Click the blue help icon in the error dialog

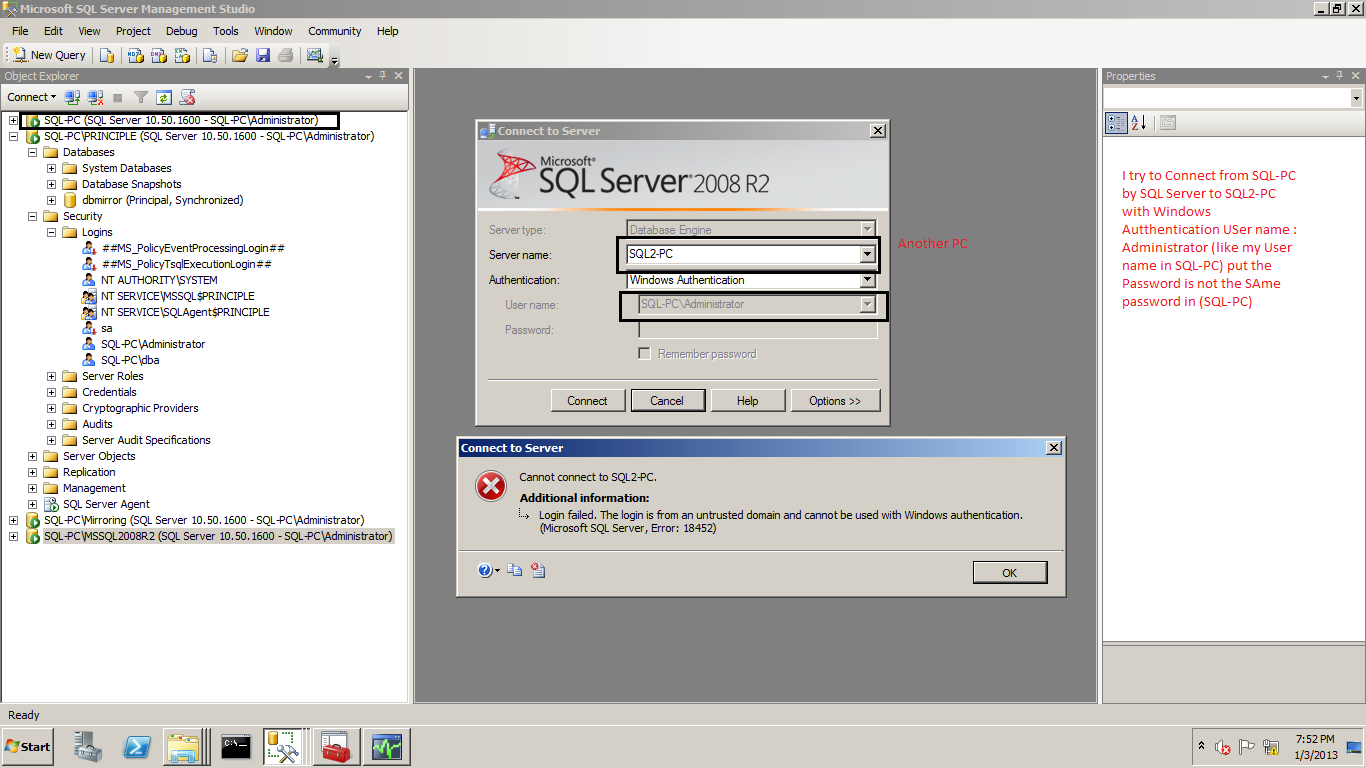tap(486, 570)
